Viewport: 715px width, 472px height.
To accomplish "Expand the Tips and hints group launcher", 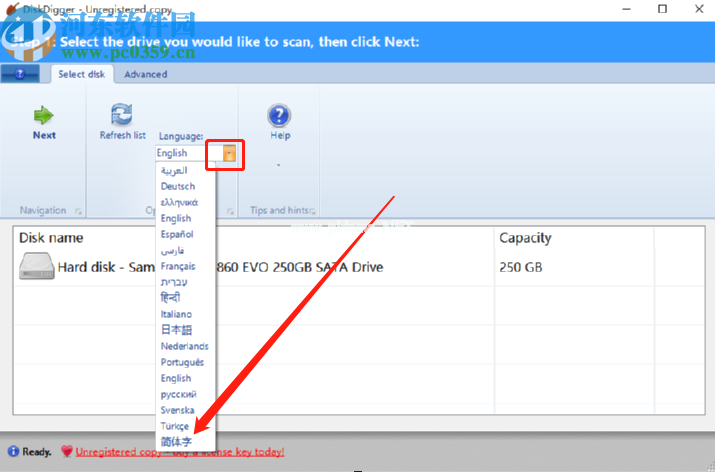I will [x=312, y=211].
